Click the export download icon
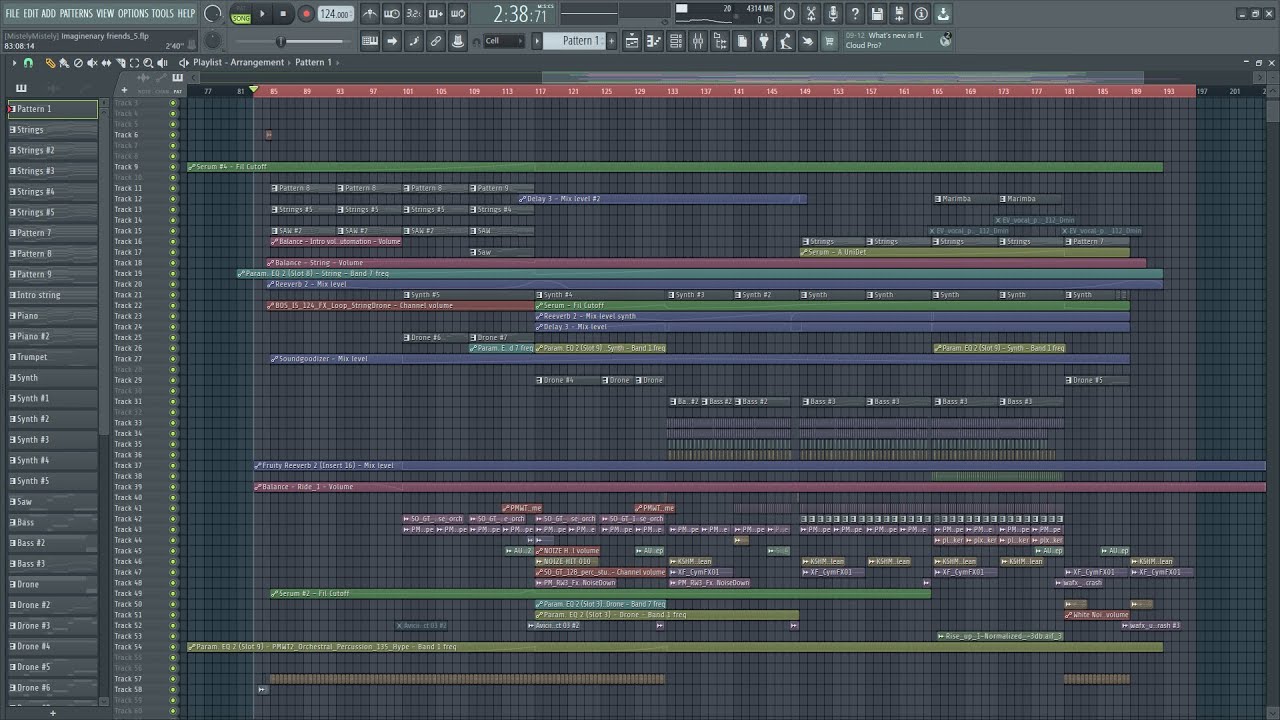This screenshot has width=1280, height=720. tap(943, 14)
